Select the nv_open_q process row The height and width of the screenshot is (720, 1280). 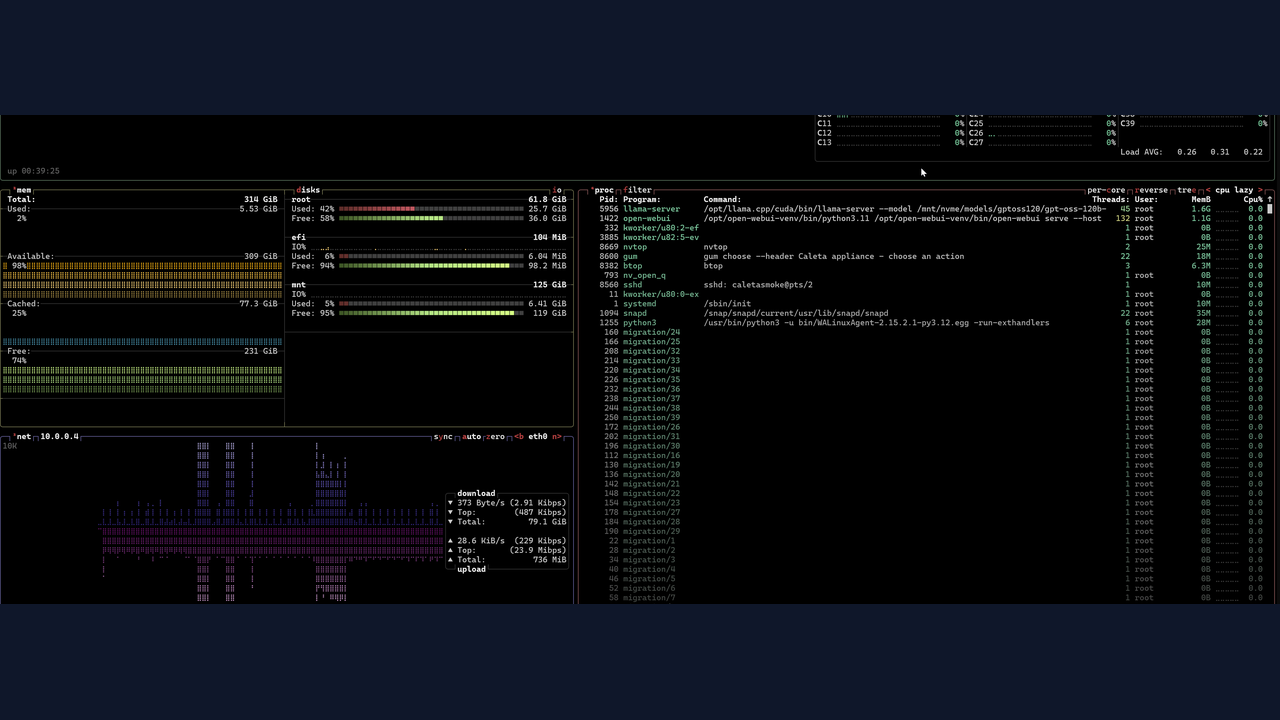click(x=930, y=275)
